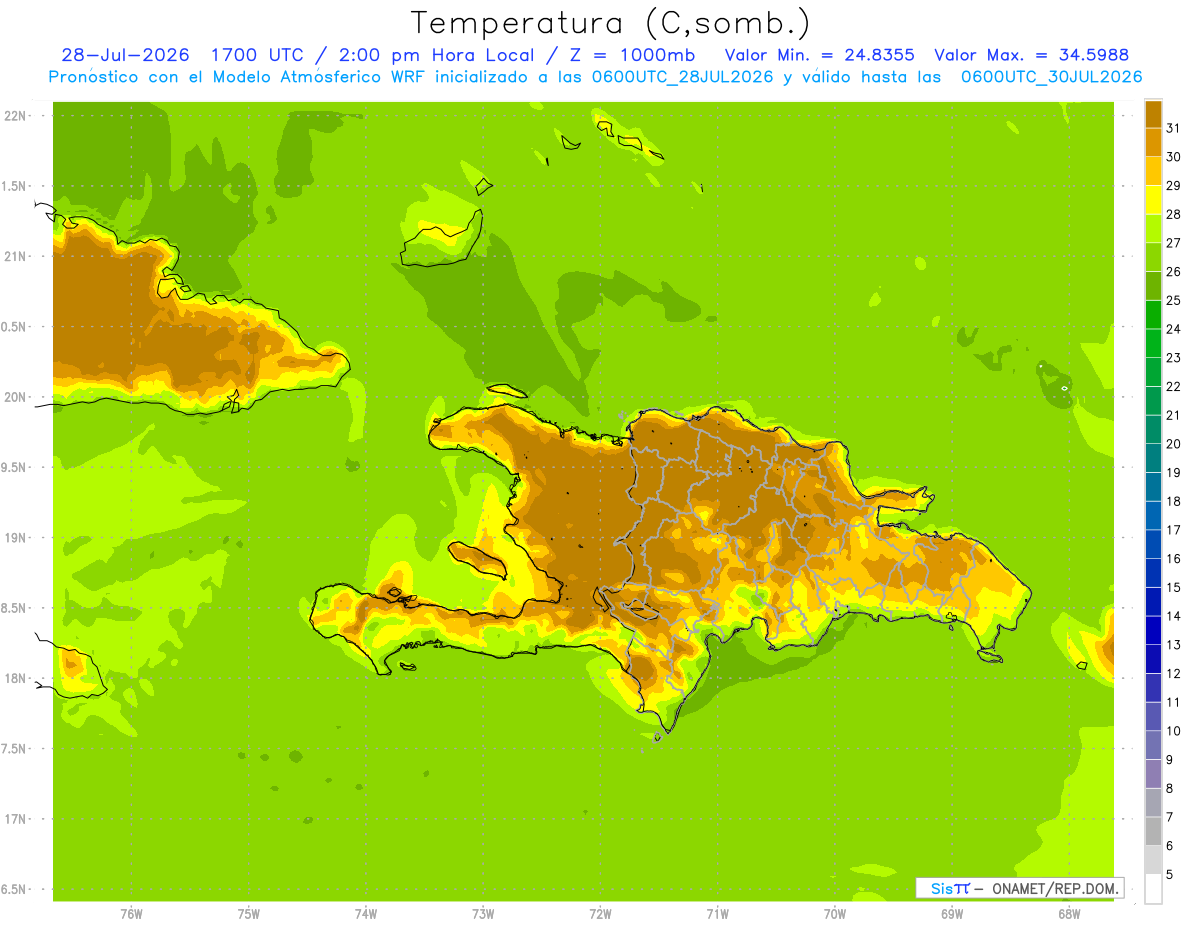Image resolution: width=1200 pixels, height=927 pixels.
Task: Click the blue legend swatch between 14 and 15
Action: tap(1153, 602)
